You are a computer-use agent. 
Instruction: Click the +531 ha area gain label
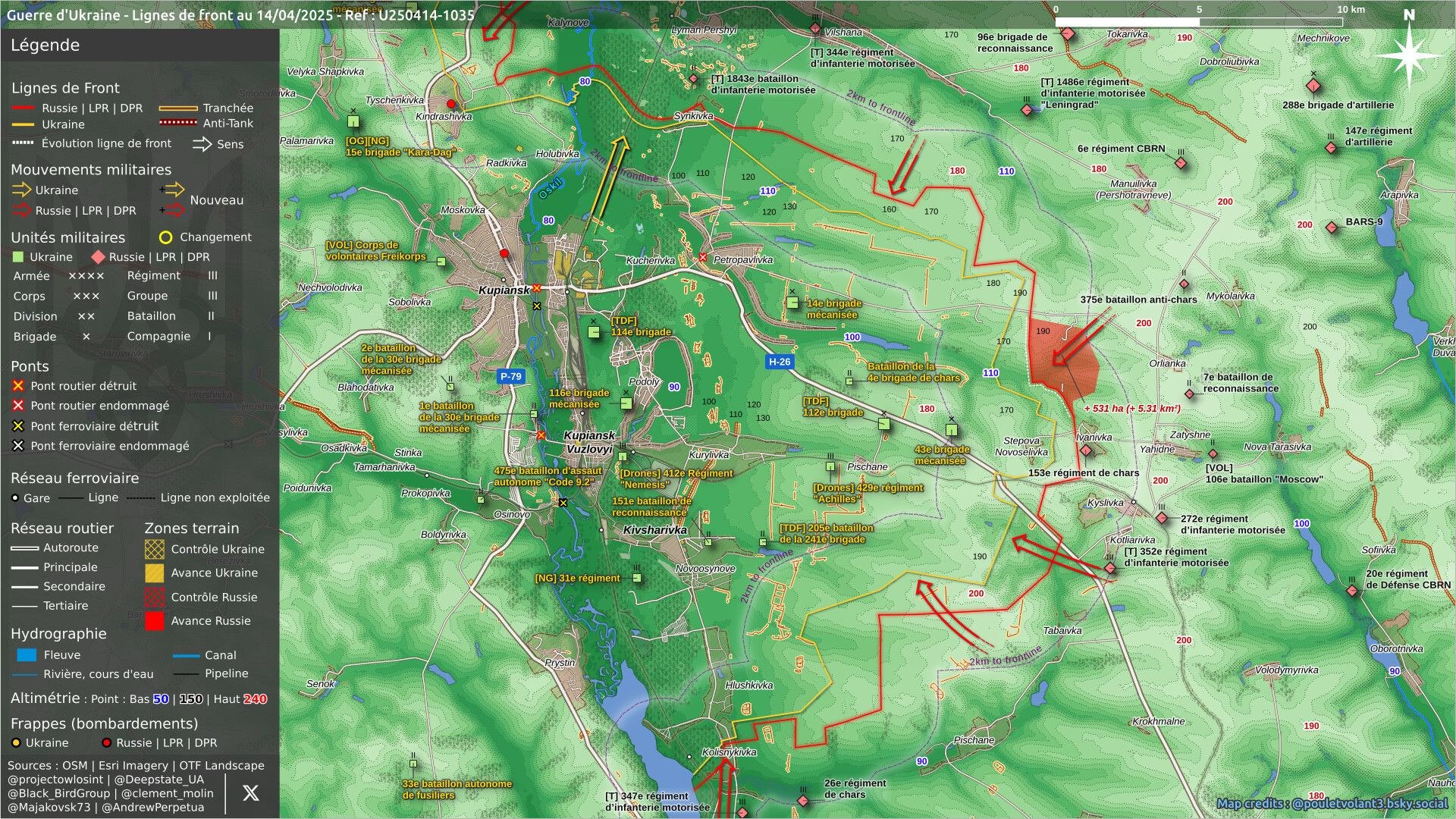(x=1131, y=409)
